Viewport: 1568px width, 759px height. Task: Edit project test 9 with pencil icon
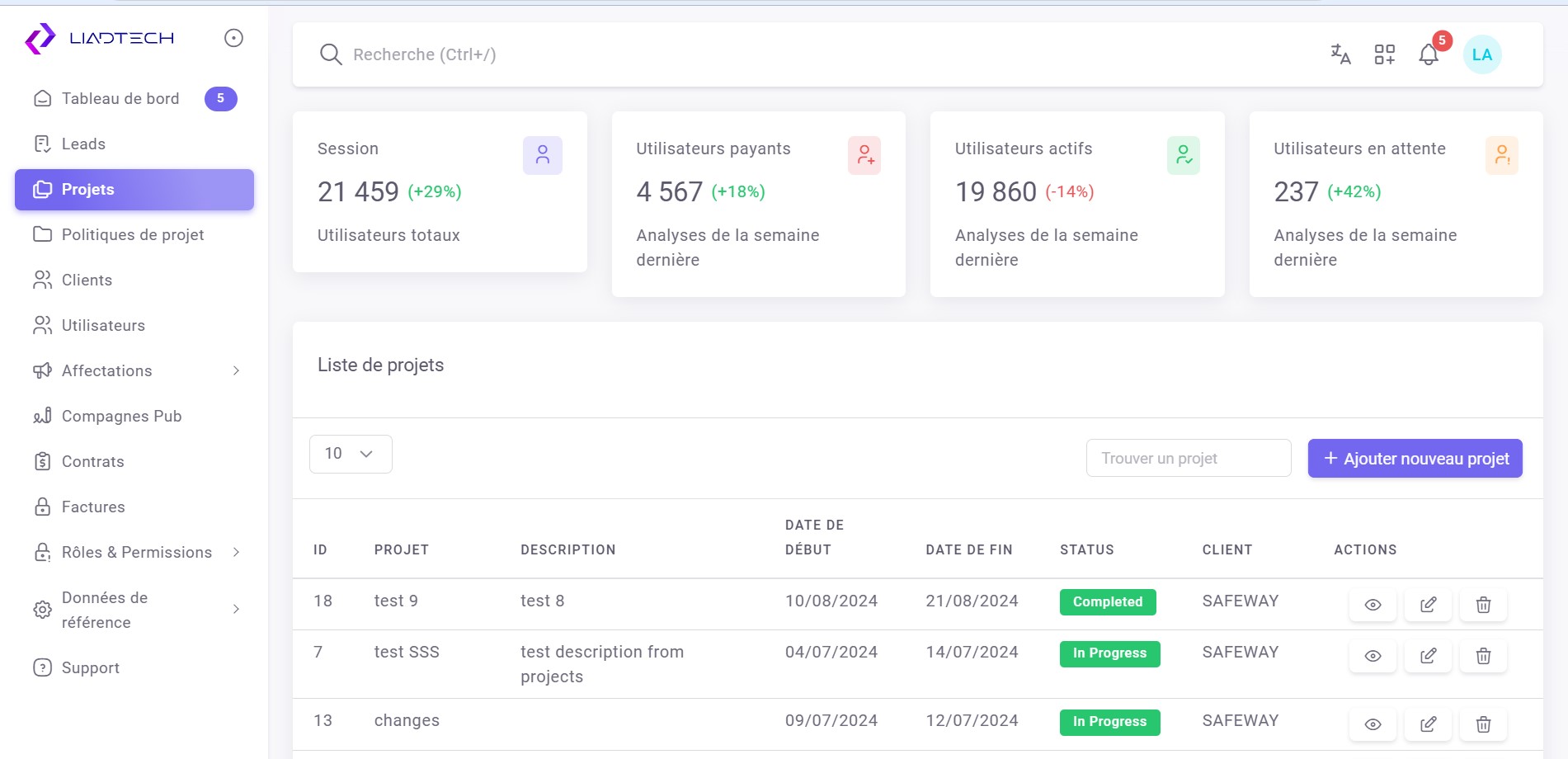pyautogui.click(x=1428, y=605)
